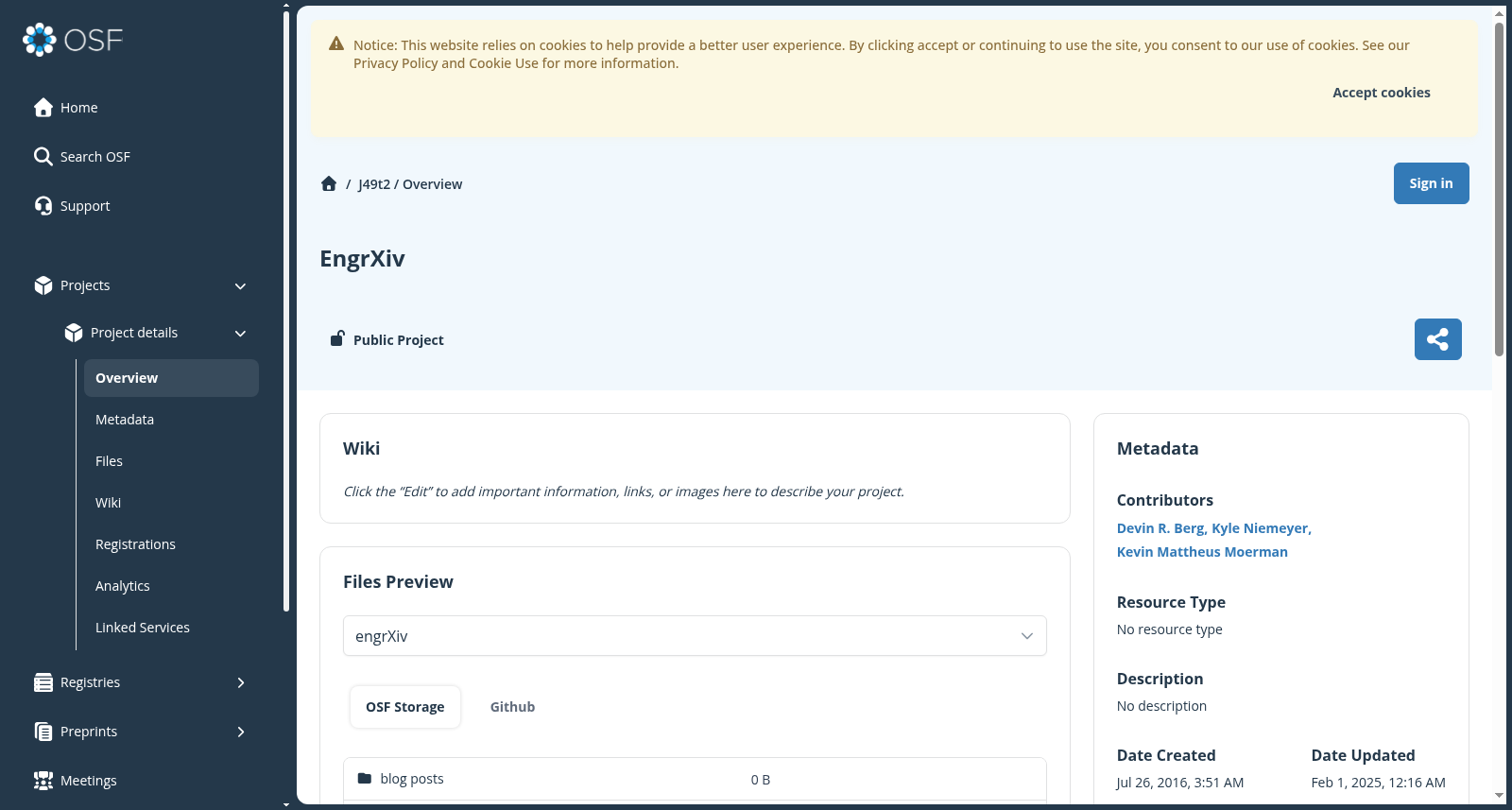Expand the Preprints menu chevron

[x=240, y=732]
